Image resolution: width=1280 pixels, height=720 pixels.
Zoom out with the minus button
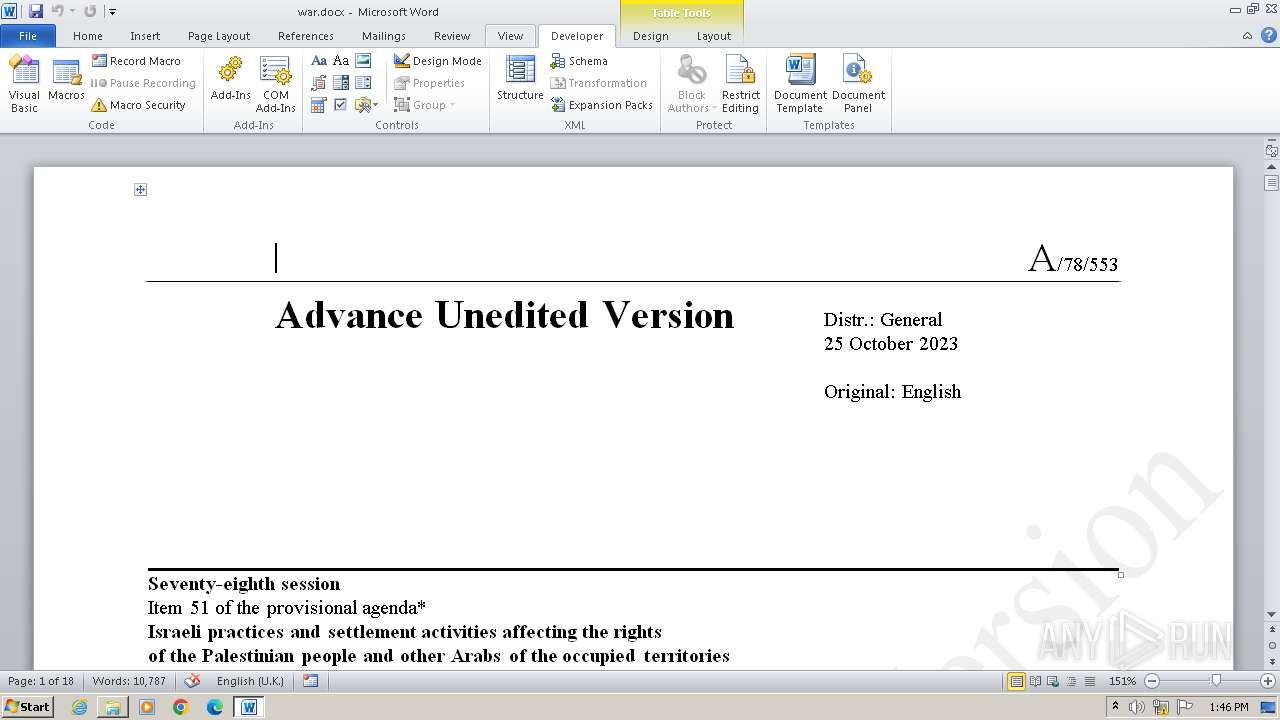pyautogui.click(x=1151, y=681)
